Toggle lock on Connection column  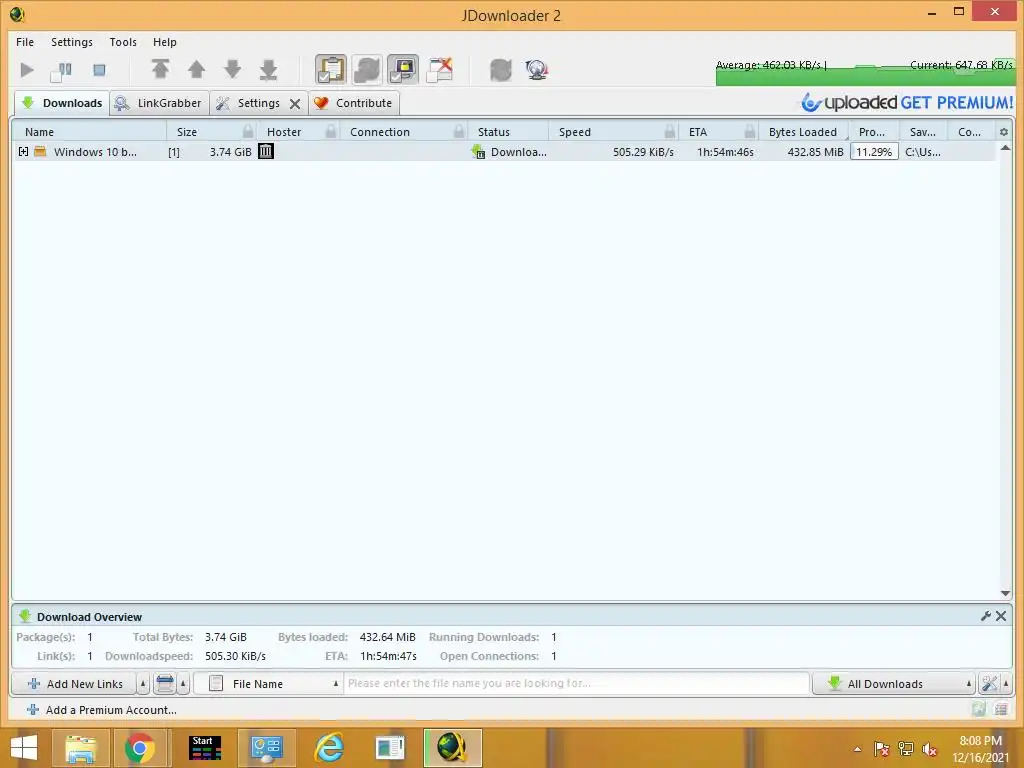(459, 132)
